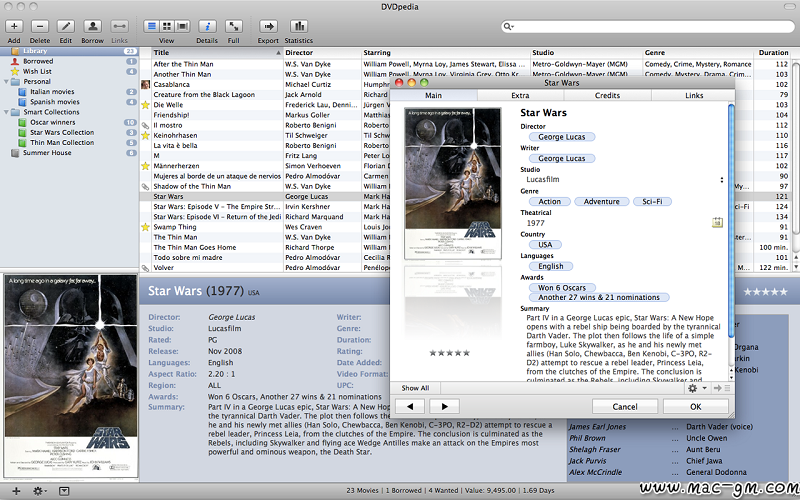The width and height of the screenshot is (800, 500).
Task: Confirm with the OK button
Action: [x=695, y=407]
